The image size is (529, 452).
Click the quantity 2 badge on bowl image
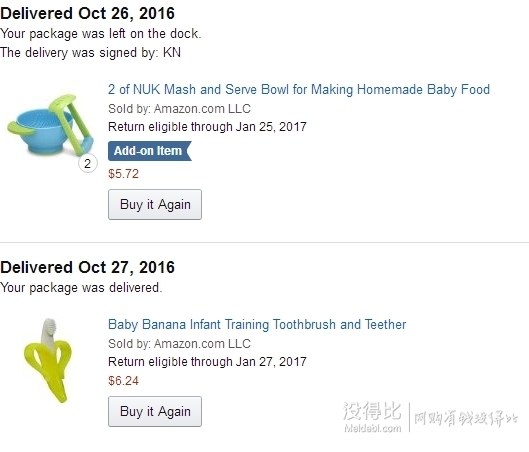click(x=88, y=164)
